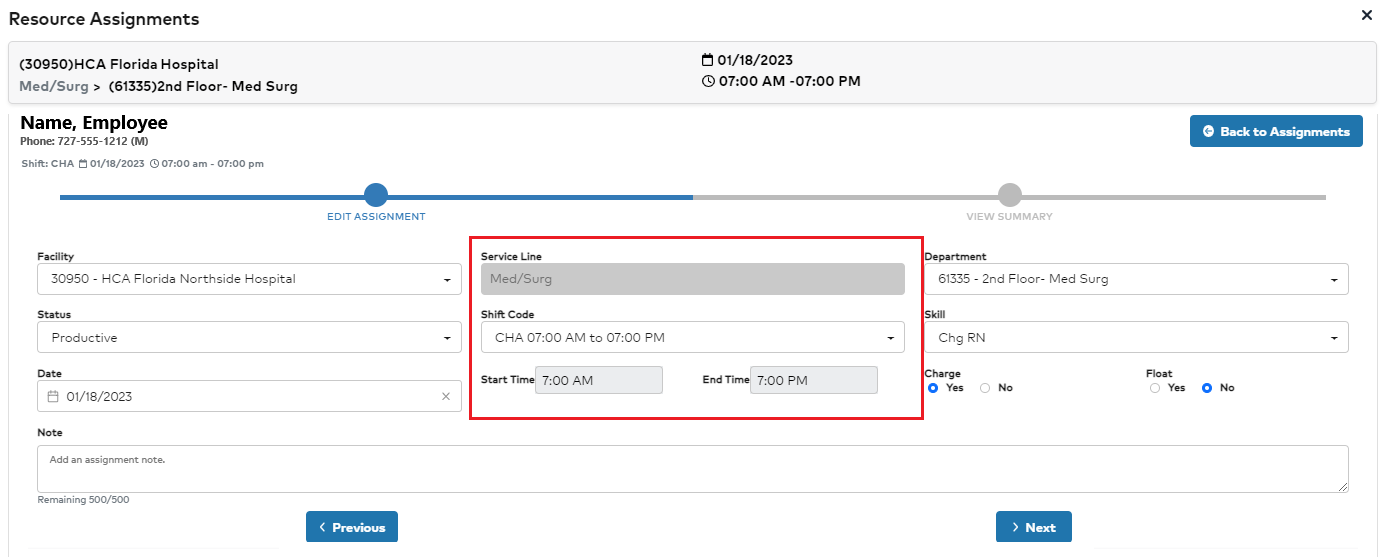Expand the Department dropdown
The image size is (1385, 557).
tap(1135, 279)
